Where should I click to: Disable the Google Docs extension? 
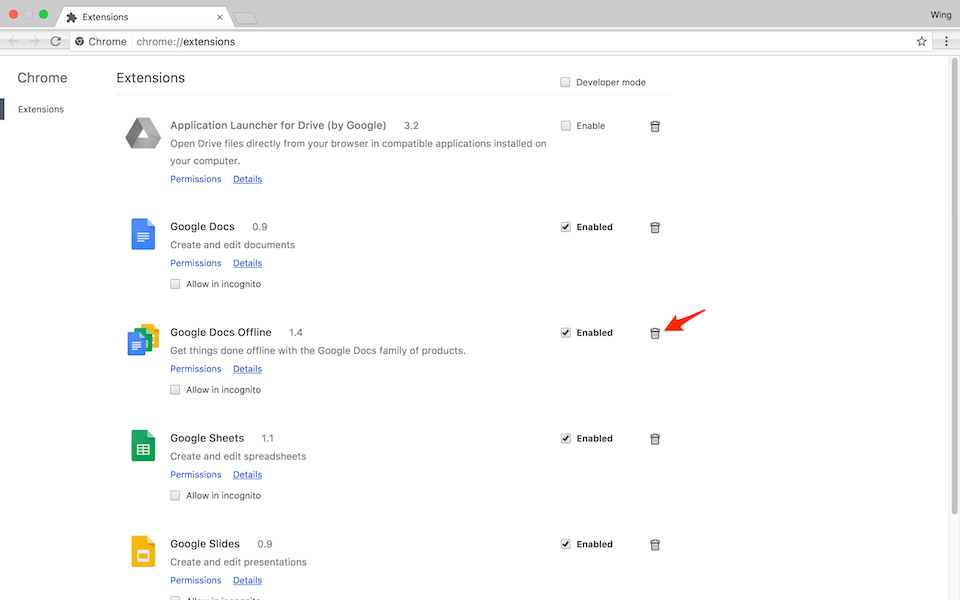(x=566, y=227)
